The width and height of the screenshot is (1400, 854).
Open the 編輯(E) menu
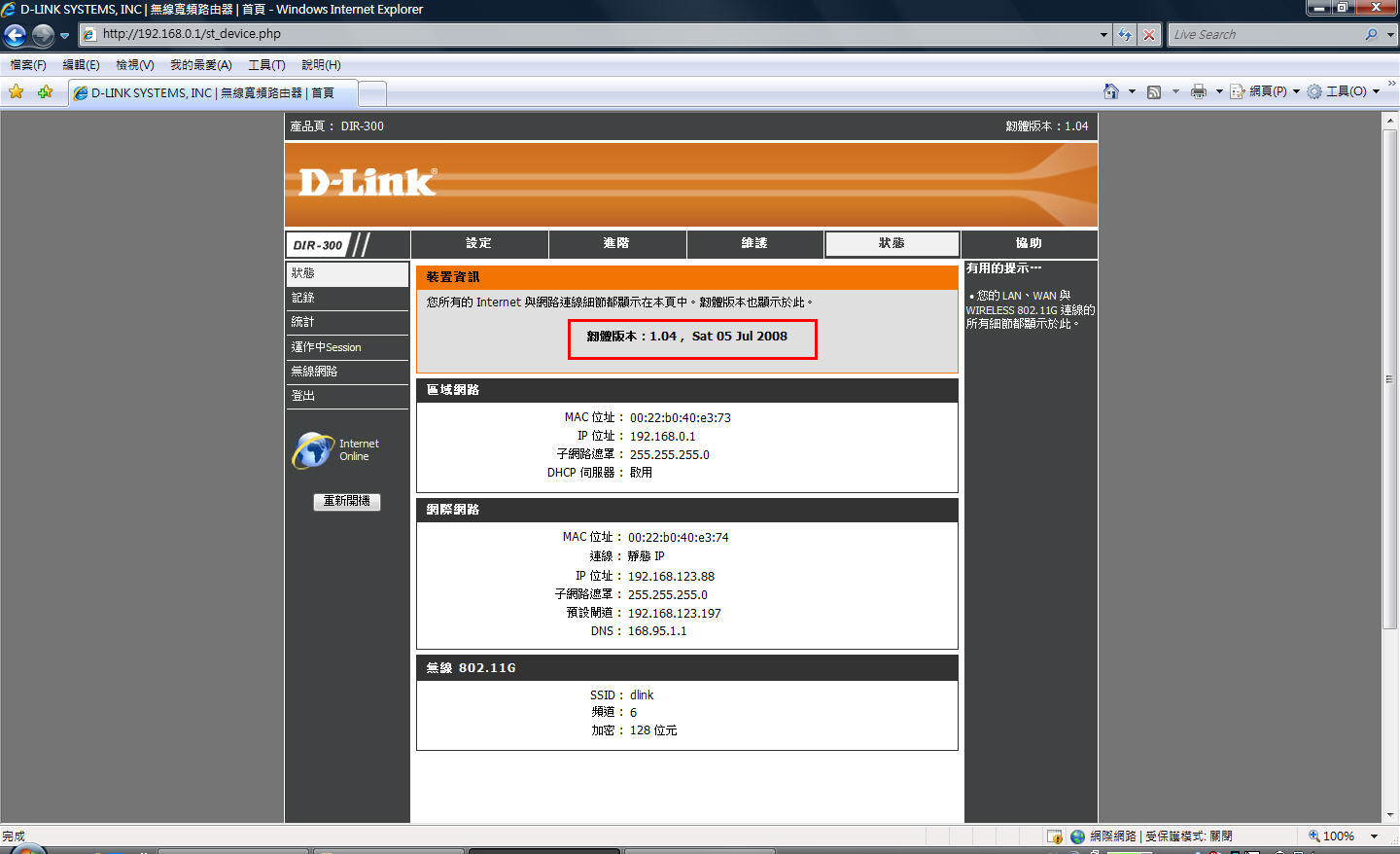81,65
